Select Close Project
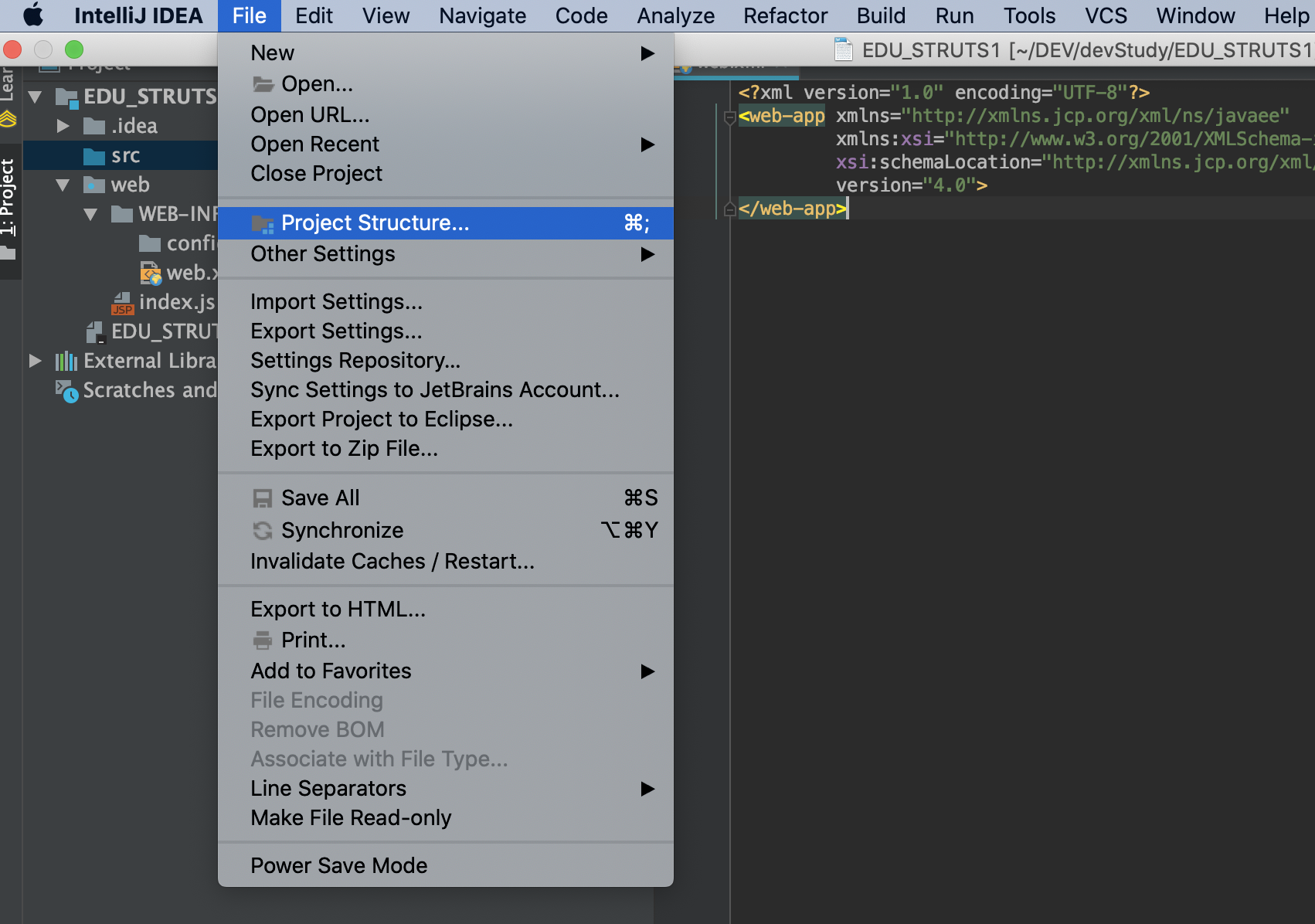This screenshot has height=924, width=1315. point(446,174)
